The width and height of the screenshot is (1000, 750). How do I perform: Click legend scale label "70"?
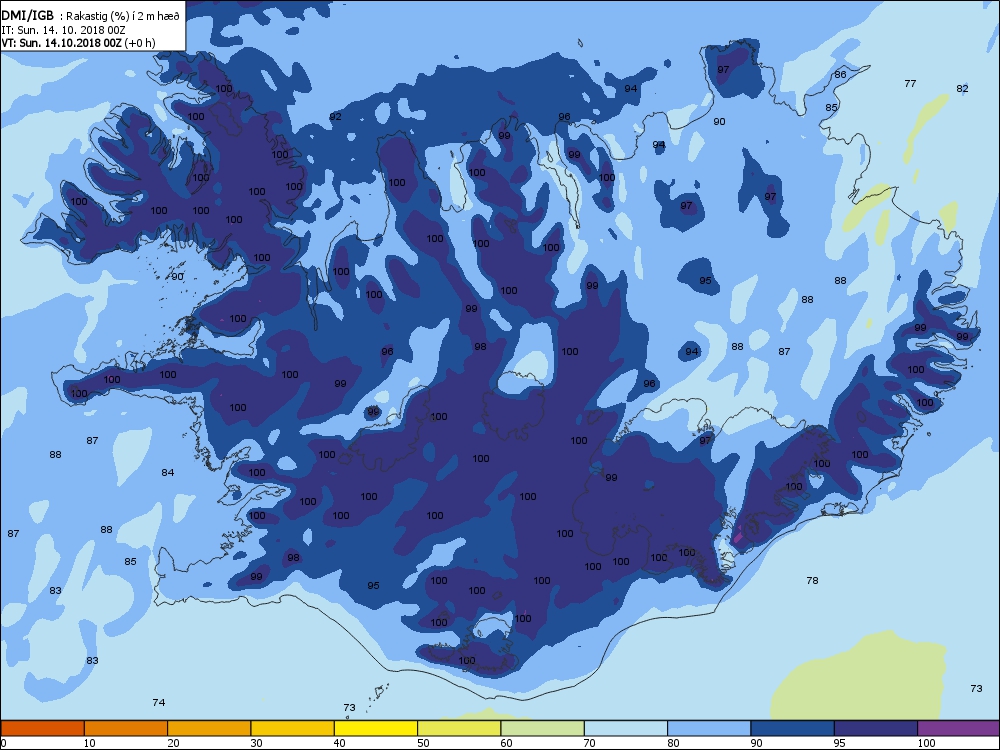click(589, 743)
